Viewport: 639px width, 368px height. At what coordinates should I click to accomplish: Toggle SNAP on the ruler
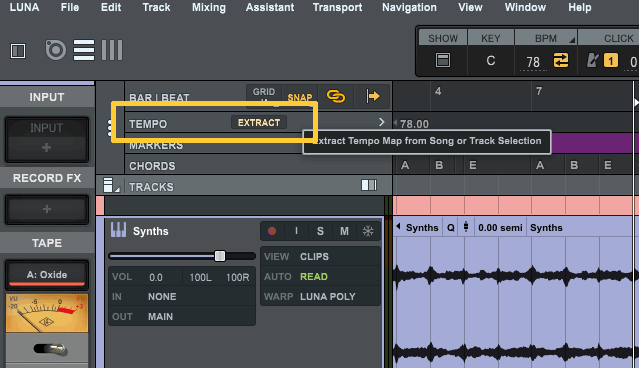(300, 97)
